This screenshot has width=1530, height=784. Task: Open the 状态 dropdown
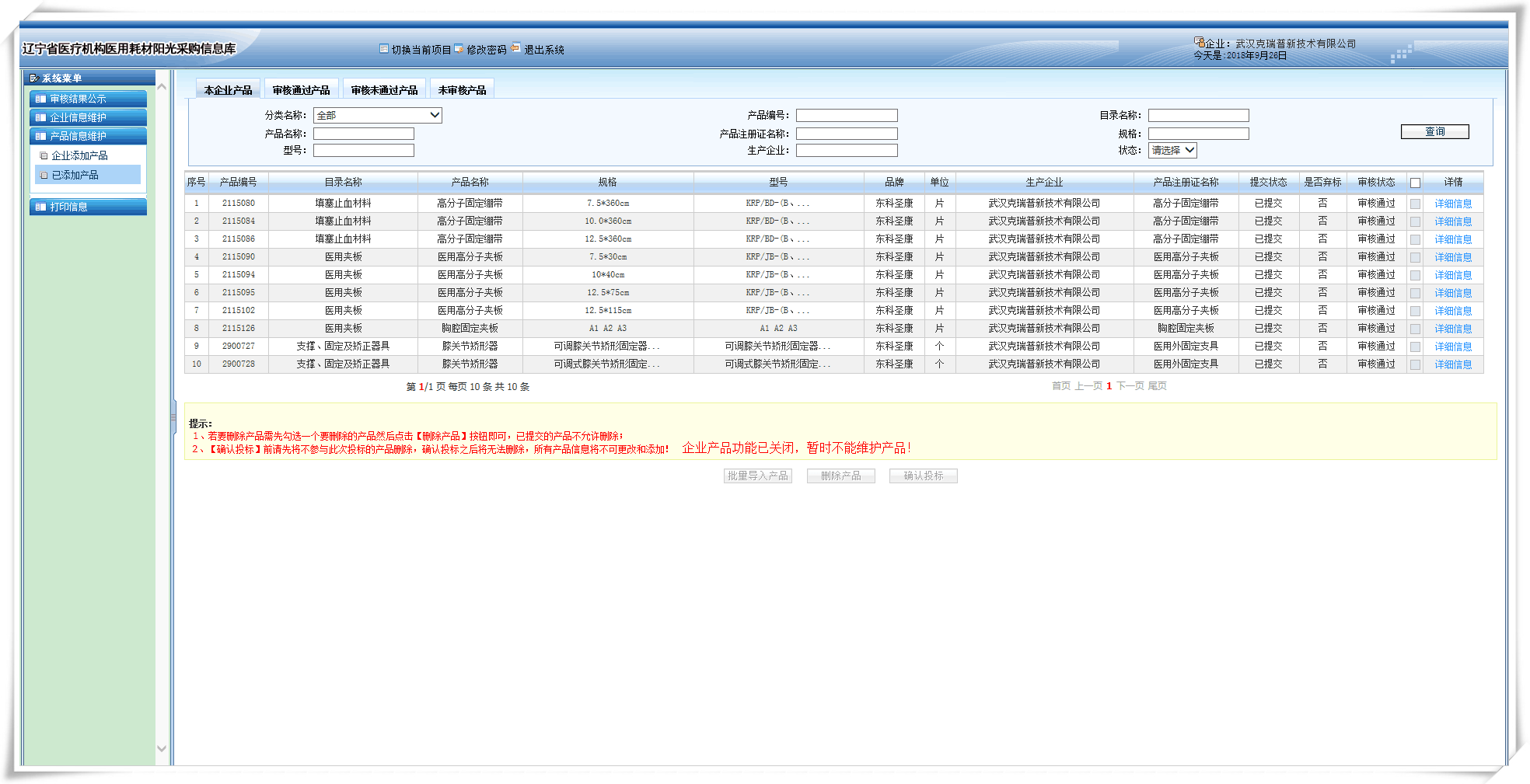[x=1189, y=150]
